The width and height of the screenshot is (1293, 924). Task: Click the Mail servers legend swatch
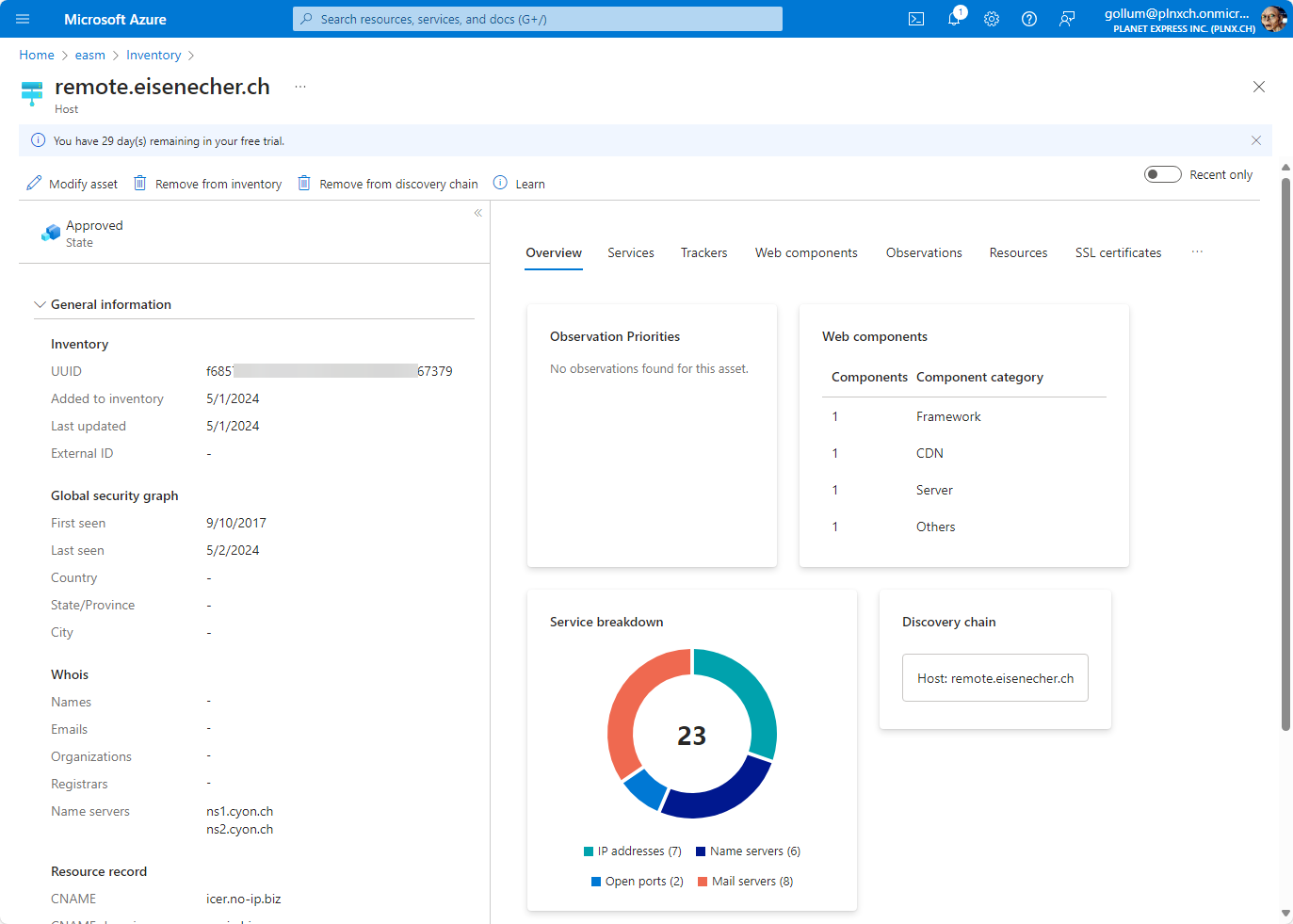pyautogui.click(x=703, y=882)
